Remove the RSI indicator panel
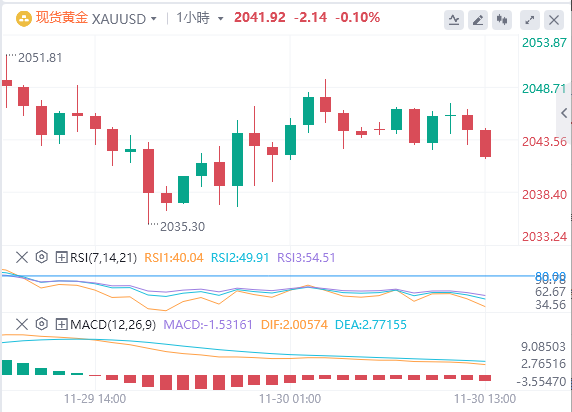The height and width of the screenshot is (412, 572). [22, 257]
